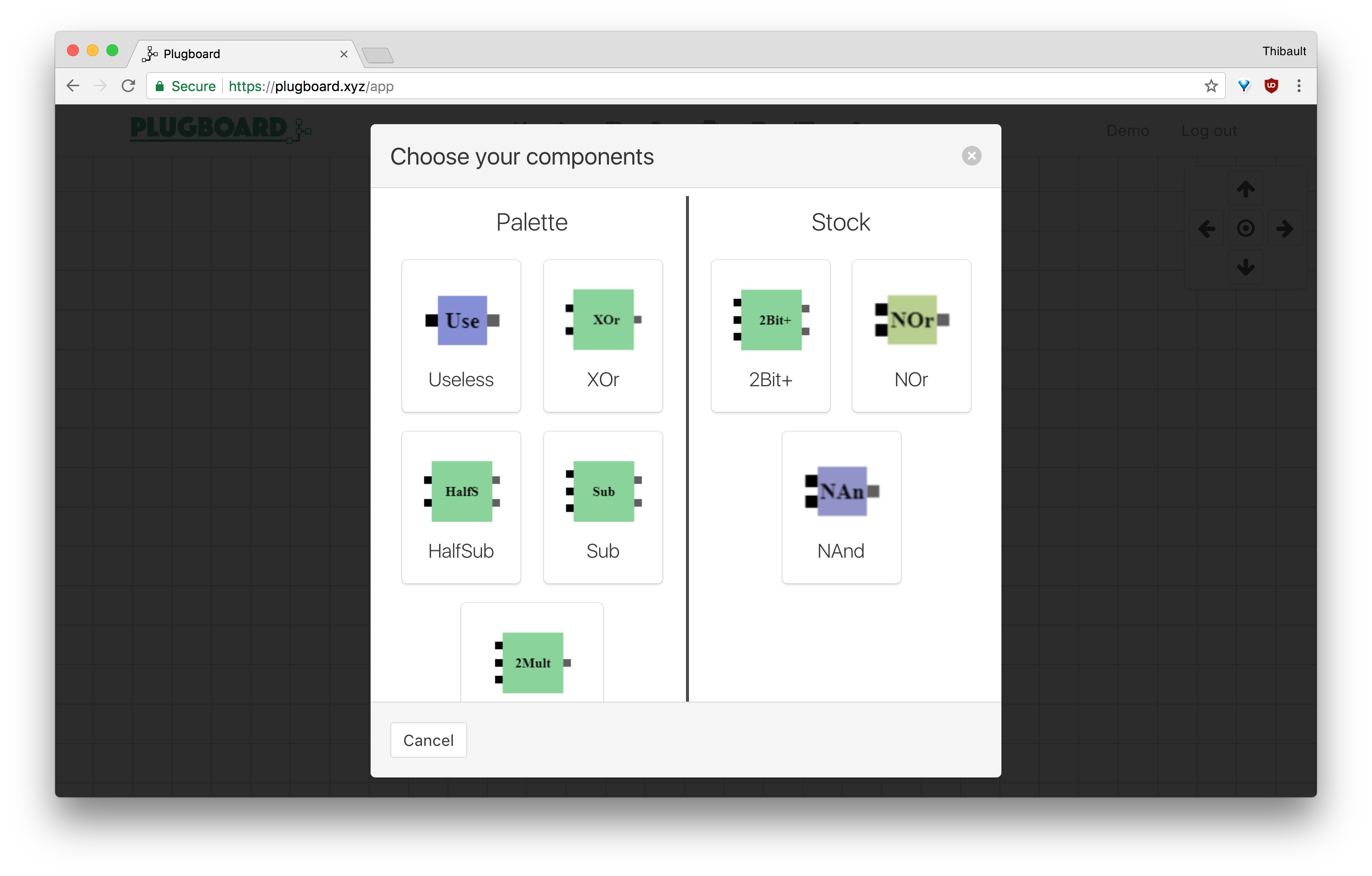
Task: Open Chrome's three-dot menu
Action: (x=1299, y=86)
